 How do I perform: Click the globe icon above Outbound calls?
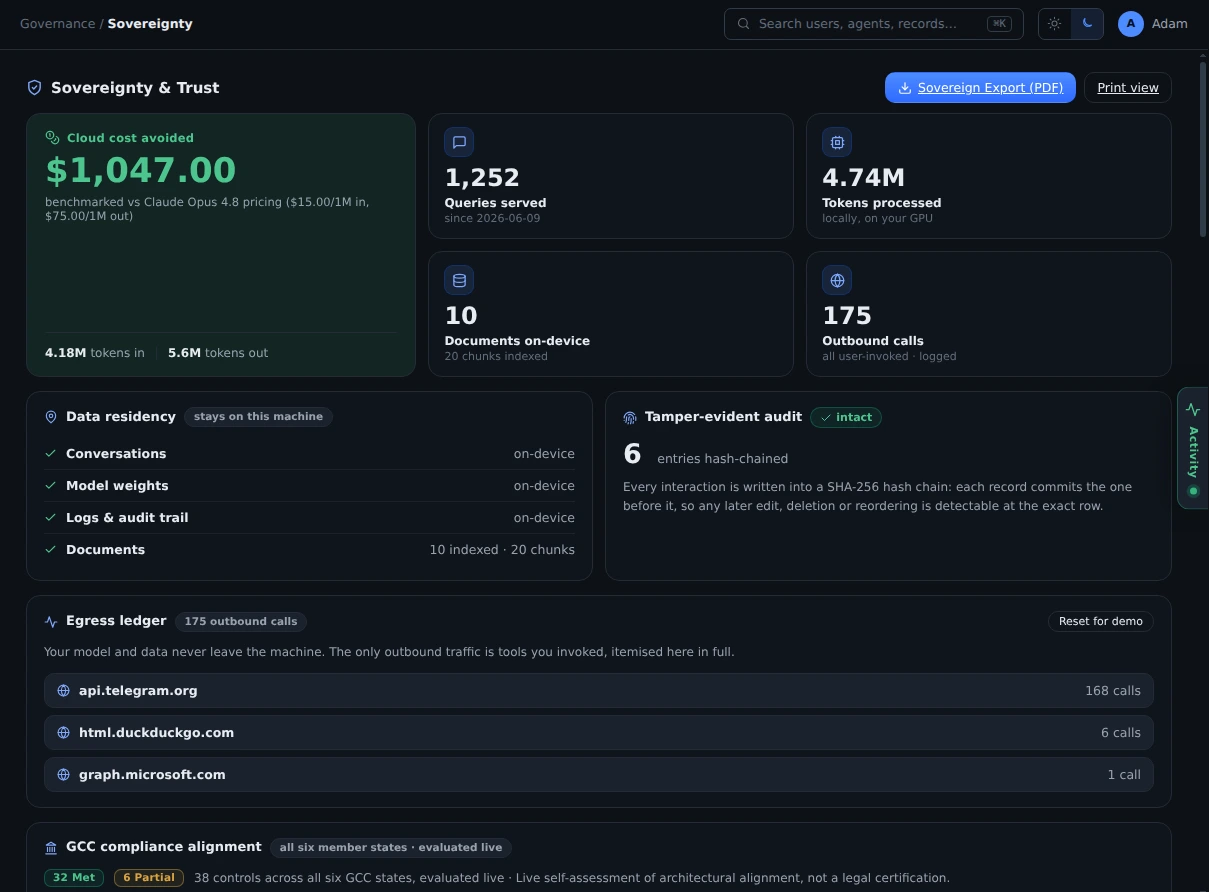pyautogui.click(x=837, y=281)
